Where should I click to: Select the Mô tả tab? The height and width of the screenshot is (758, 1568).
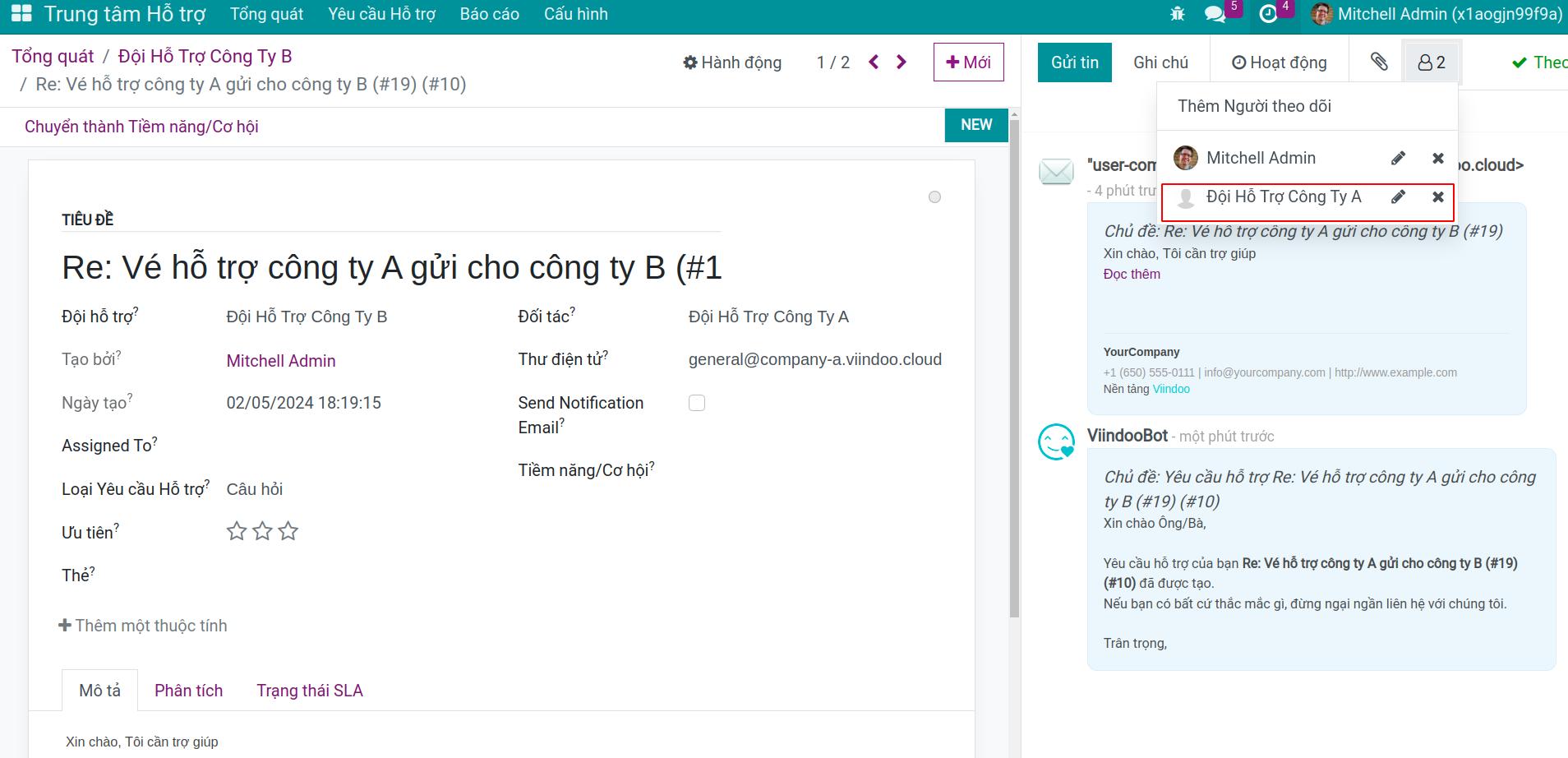tap(99, 691)
